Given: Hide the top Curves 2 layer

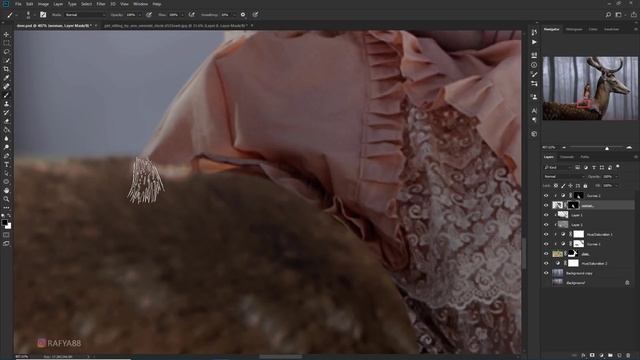Looking at the screenshot, I should click(546, 196).
